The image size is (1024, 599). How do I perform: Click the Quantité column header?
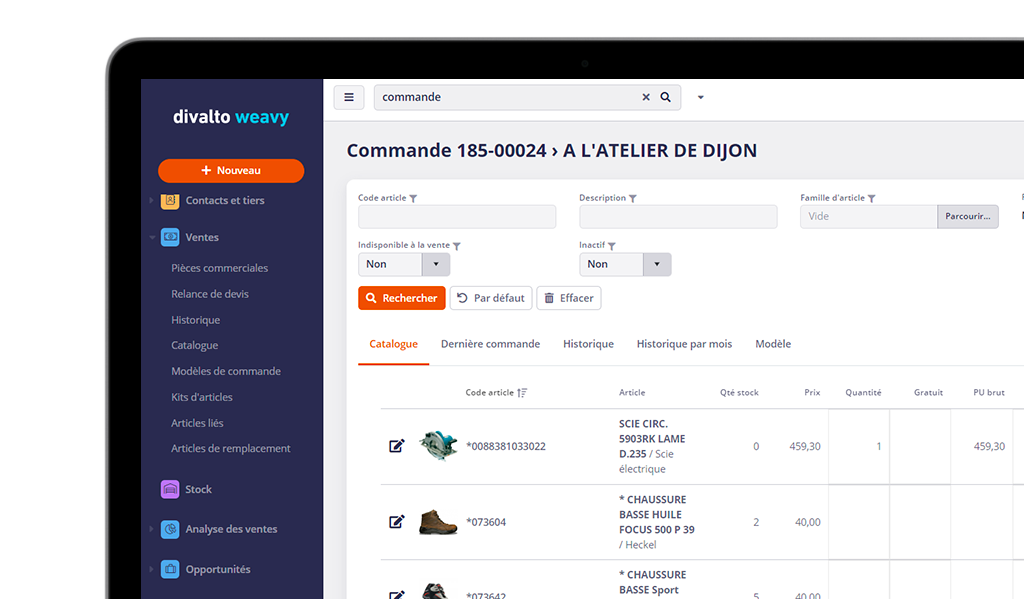click(863, 393)
